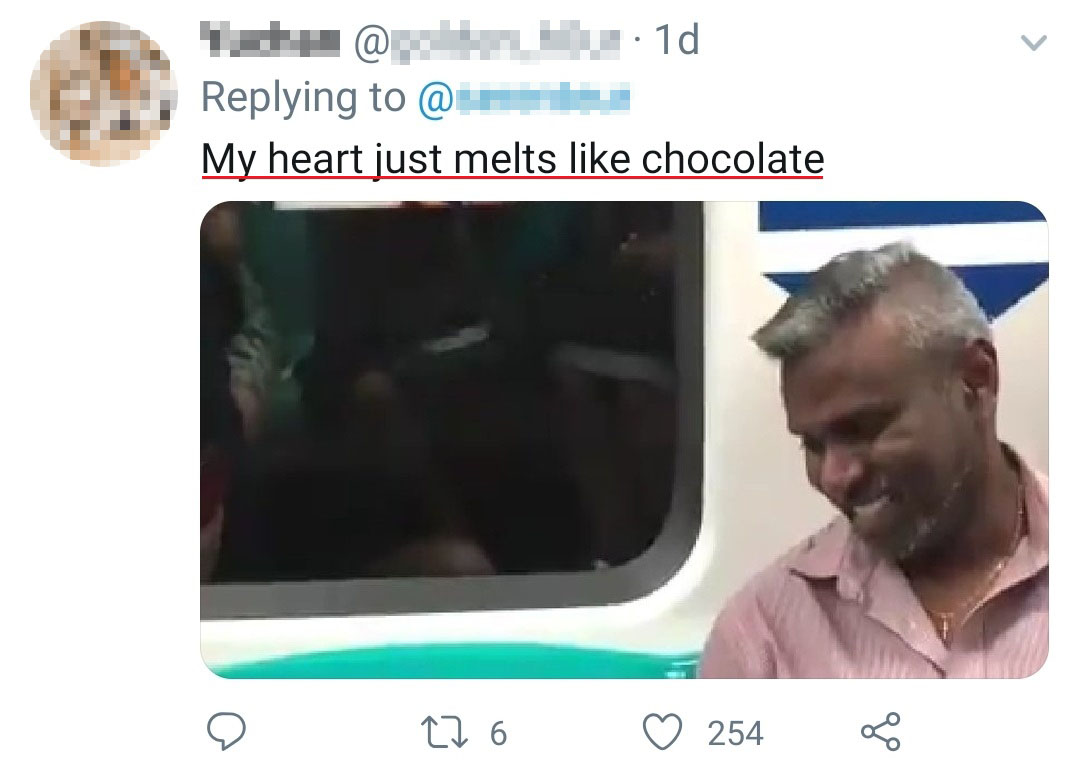Open the share options icon

pos(880,733)
